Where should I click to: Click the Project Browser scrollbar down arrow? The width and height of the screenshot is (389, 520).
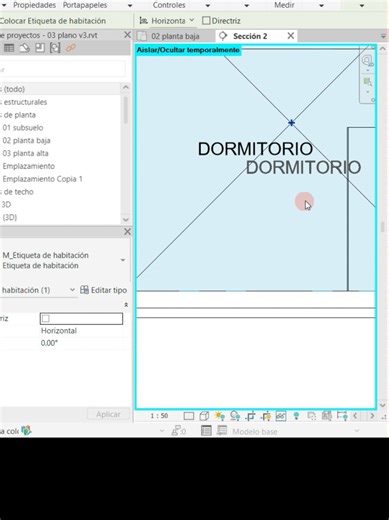pyautogui.click(x=126, y=220)
